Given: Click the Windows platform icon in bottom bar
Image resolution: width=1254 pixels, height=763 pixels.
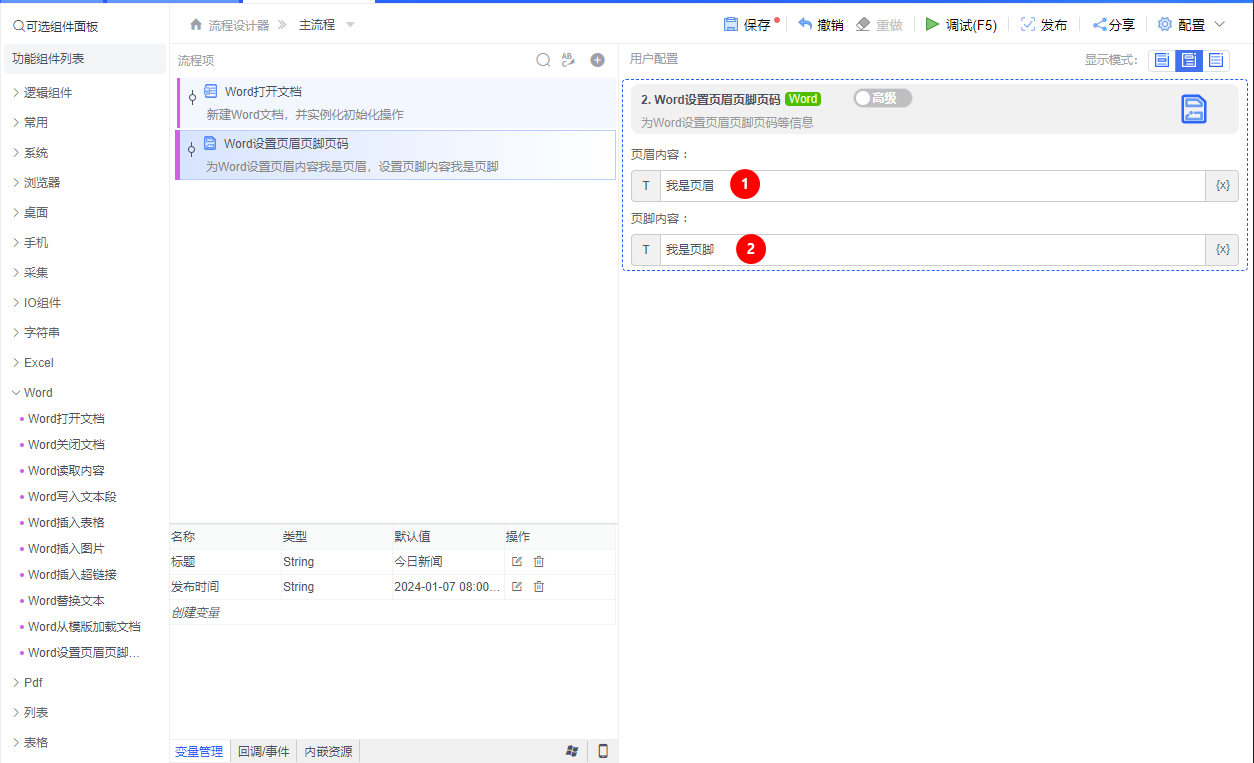Looking at the screenshot, I should [573, 750].
